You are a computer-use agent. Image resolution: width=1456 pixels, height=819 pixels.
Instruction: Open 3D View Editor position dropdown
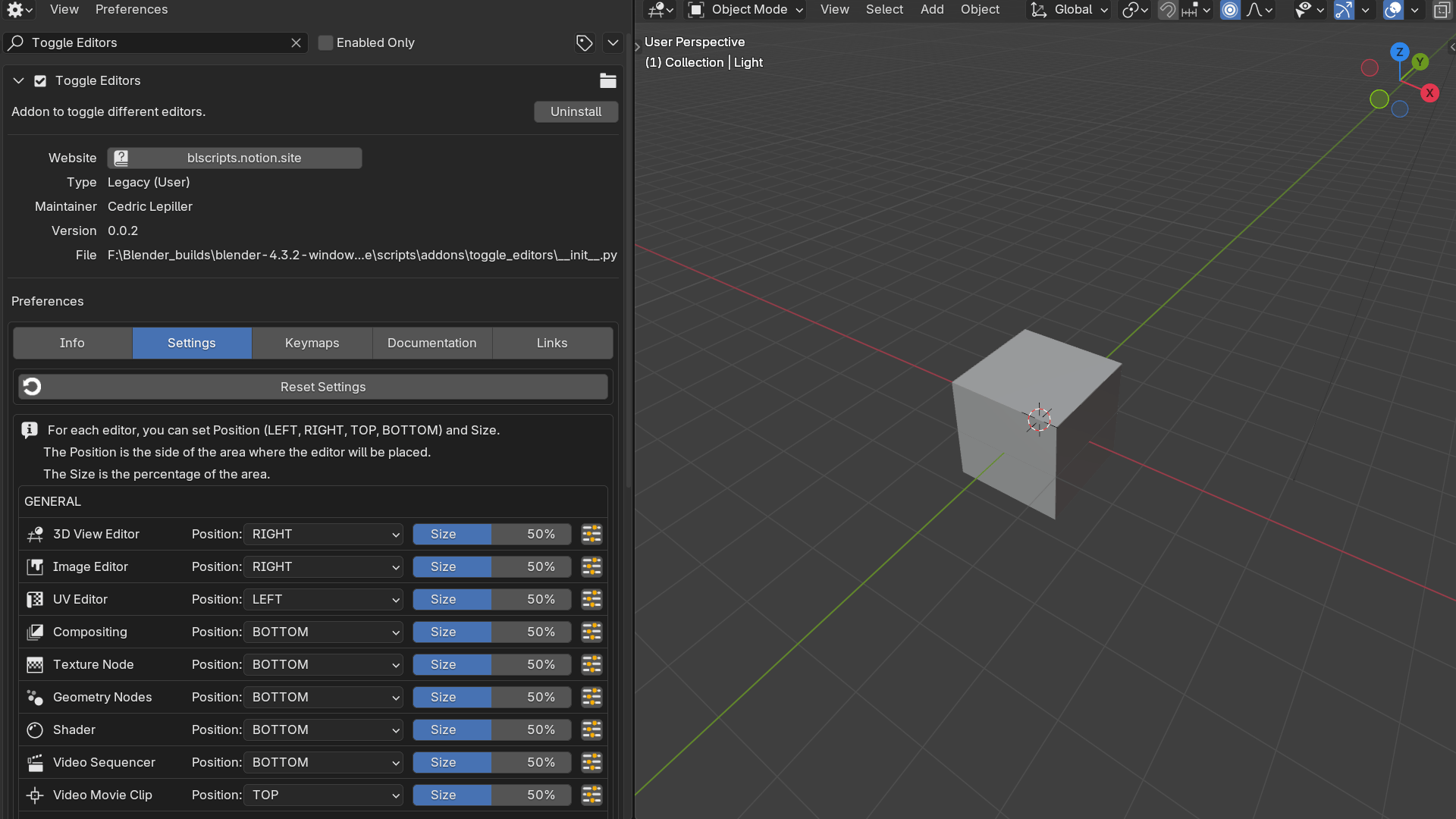(x=323, y=534)
